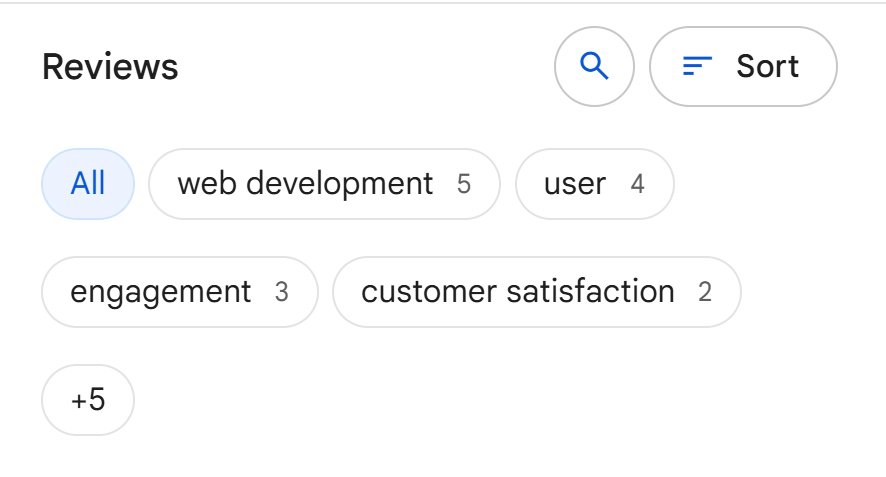Click the count 5 beside web development
This screenshot has height=477, width=886.
[x=464, y=184]
